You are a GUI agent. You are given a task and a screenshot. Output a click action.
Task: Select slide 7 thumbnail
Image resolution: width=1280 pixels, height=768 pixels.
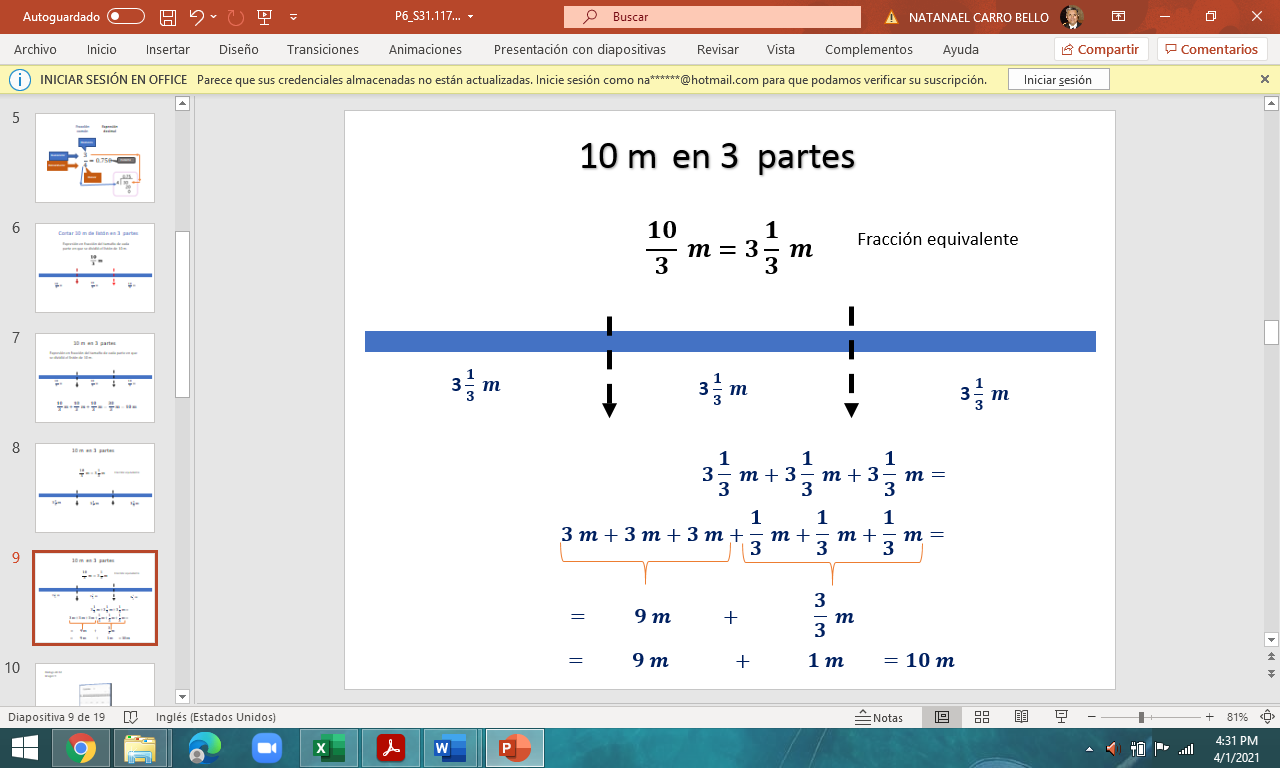95,378
